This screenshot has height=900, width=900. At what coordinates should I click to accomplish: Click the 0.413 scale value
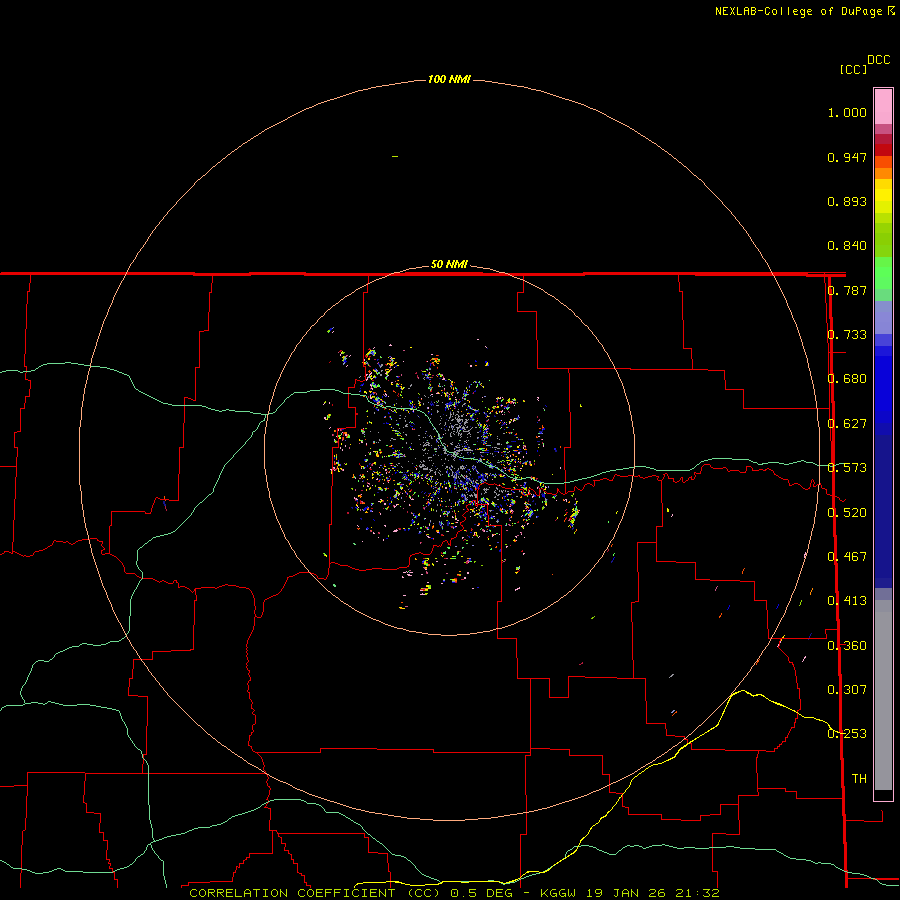click(847, 602)
